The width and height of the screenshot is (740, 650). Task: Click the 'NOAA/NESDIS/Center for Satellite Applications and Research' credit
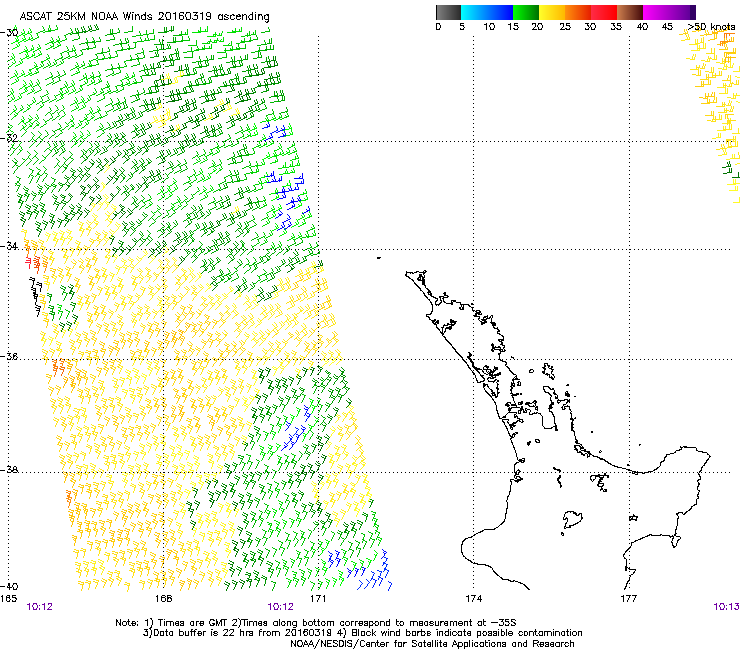(x=432, y=643)
